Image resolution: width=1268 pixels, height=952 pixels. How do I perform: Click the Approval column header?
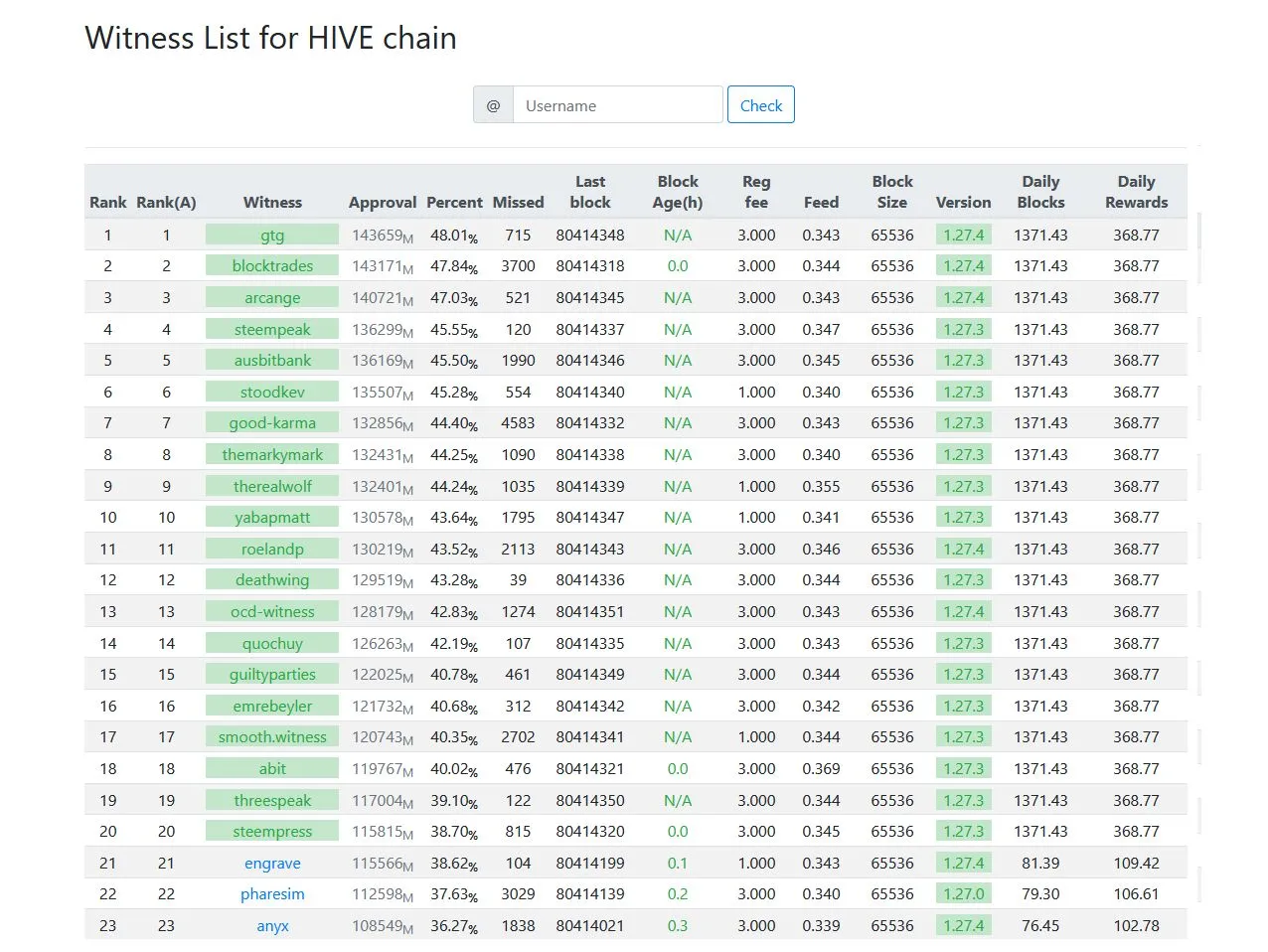coord(382,203)
